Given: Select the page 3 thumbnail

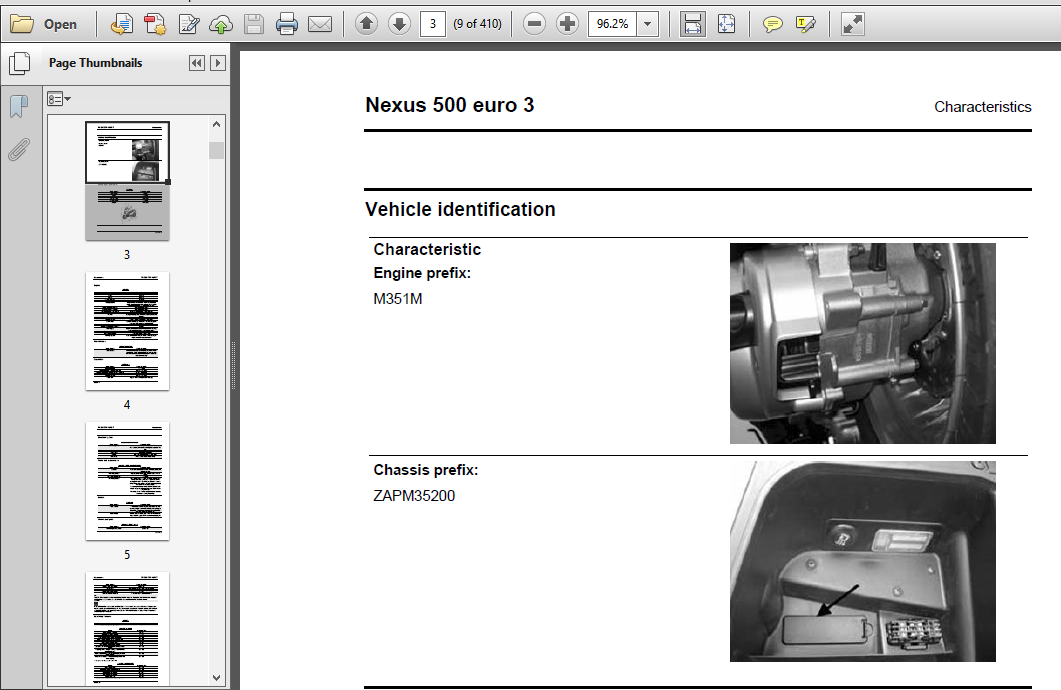Looking at the screenshot, I should click(x=127, y=181).
